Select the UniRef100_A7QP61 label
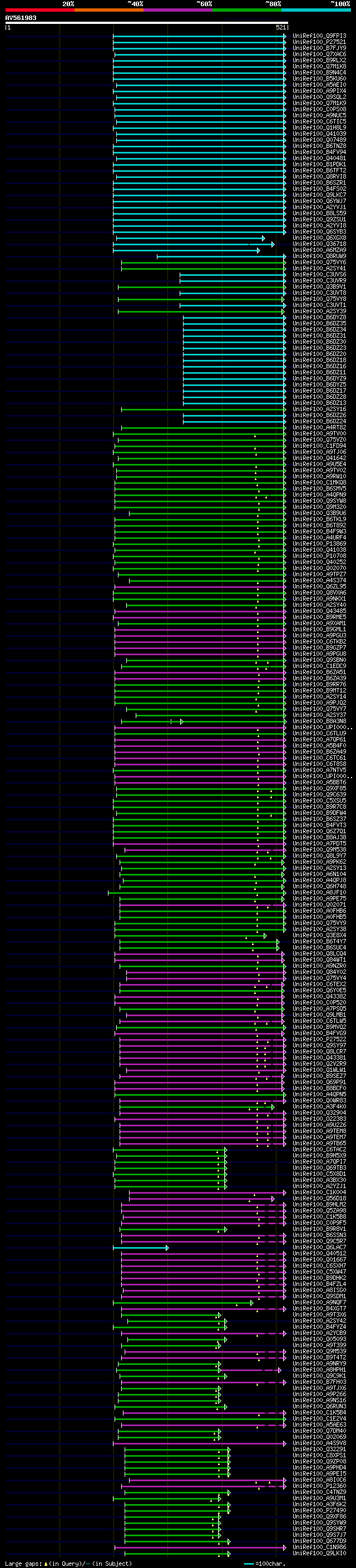 319,740
